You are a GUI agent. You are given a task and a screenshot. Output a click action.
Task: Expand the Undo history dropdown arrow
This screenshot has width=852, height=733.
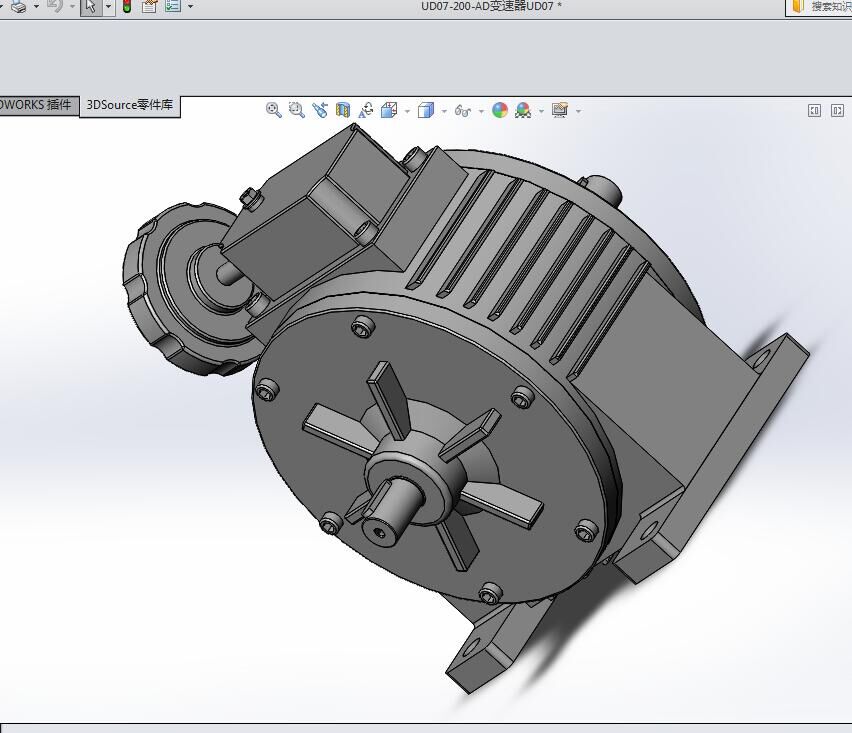point(72,7)
